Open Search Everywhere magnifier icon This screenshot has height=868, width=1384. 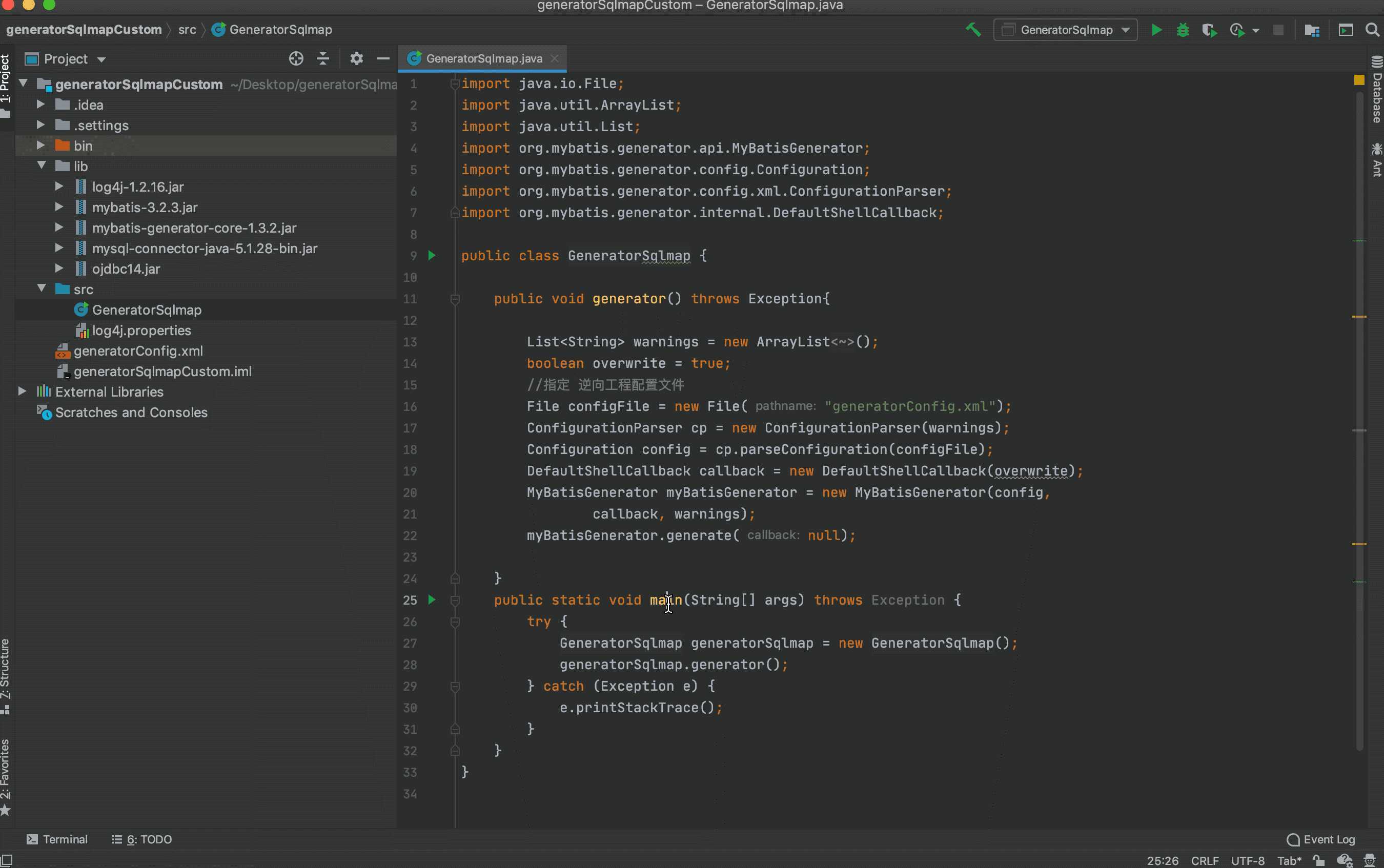click(1373, 30)
